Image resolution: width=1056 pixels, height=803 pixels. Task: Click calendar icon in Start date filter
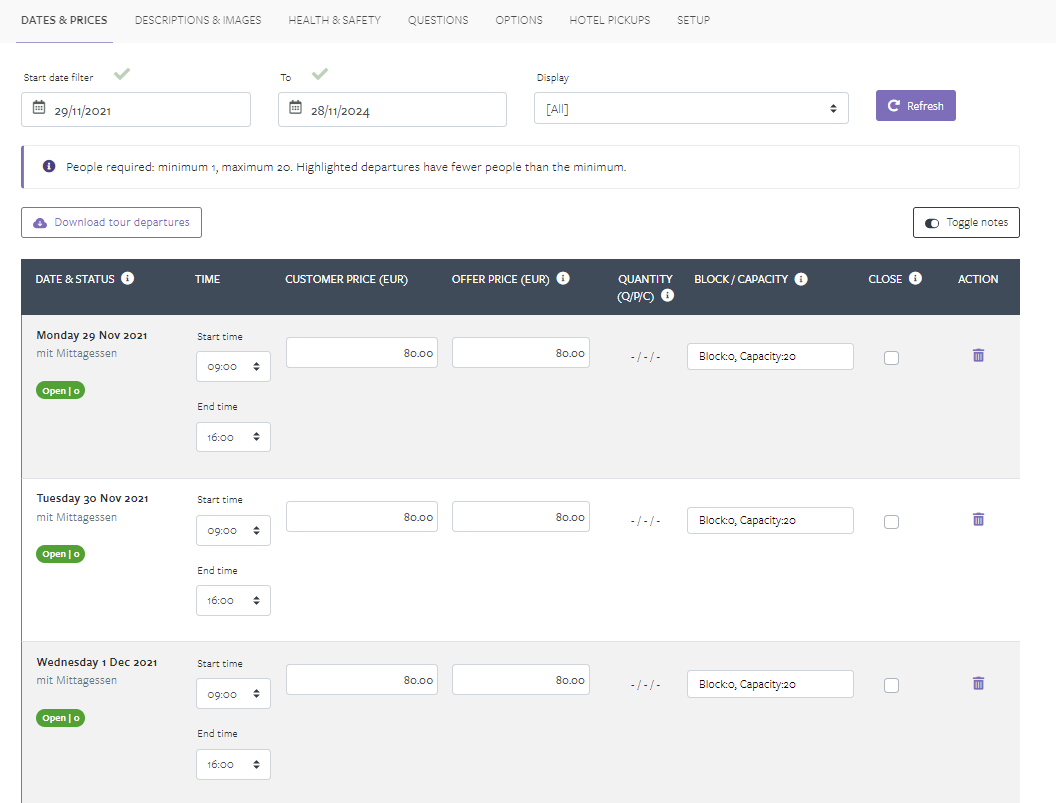tap(39, 107)
